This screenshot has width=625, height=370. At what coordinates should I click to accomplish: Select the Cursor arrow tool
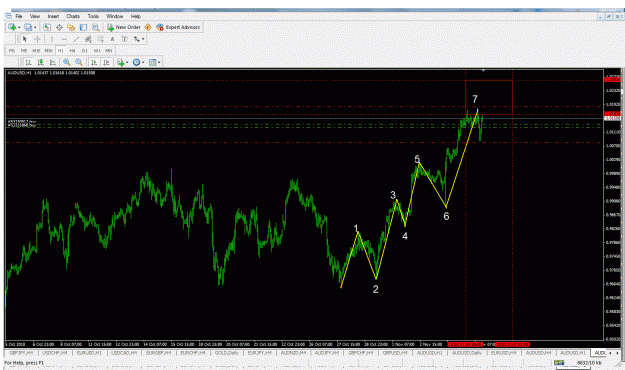[25, 39]
